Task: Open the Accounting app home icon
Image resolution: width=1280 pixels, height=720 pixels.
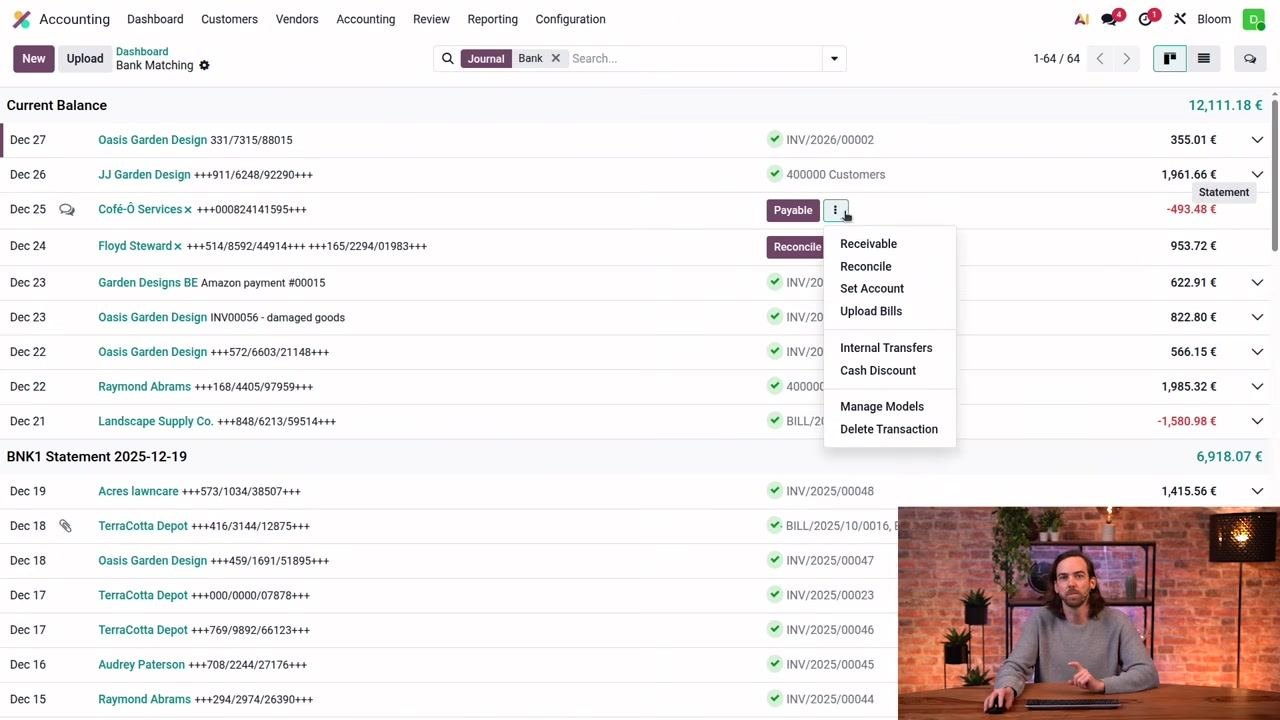Action: pyautogui.click(x=21, y=19)
